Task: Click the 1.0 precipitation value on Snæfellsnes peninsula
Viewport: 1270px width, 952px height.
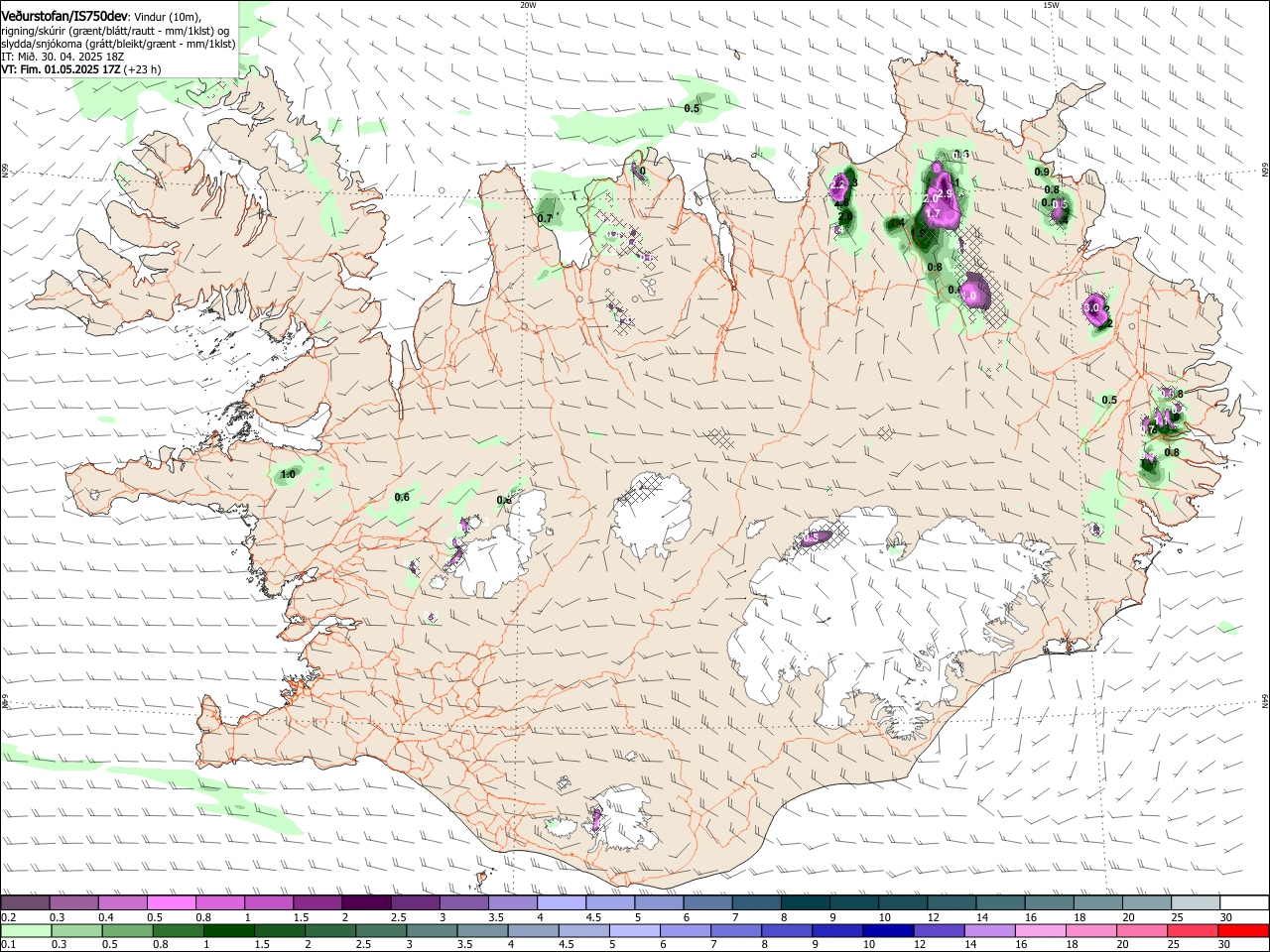Action: pyautogui.click(x=288, y=475)
